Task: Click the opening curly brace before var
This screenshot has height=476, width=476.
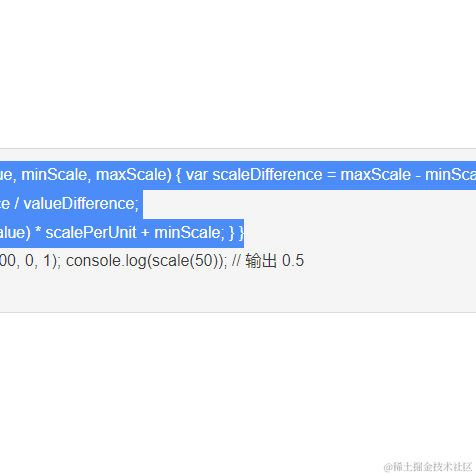Action: [x=178, y=175]
